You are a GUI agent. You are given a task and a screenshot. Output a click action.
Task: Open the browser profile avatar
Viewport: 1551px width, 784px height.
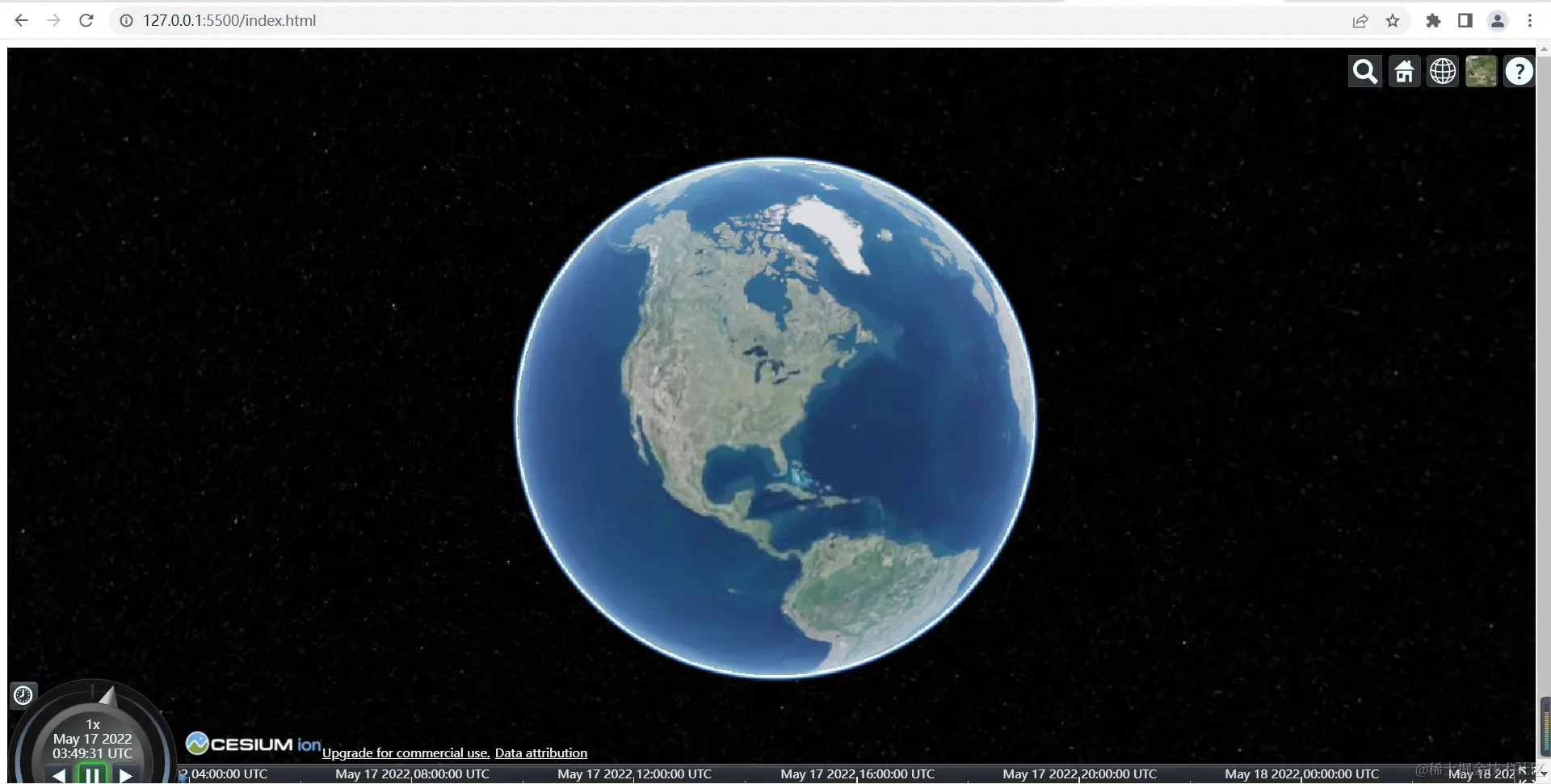[1497, 21]
